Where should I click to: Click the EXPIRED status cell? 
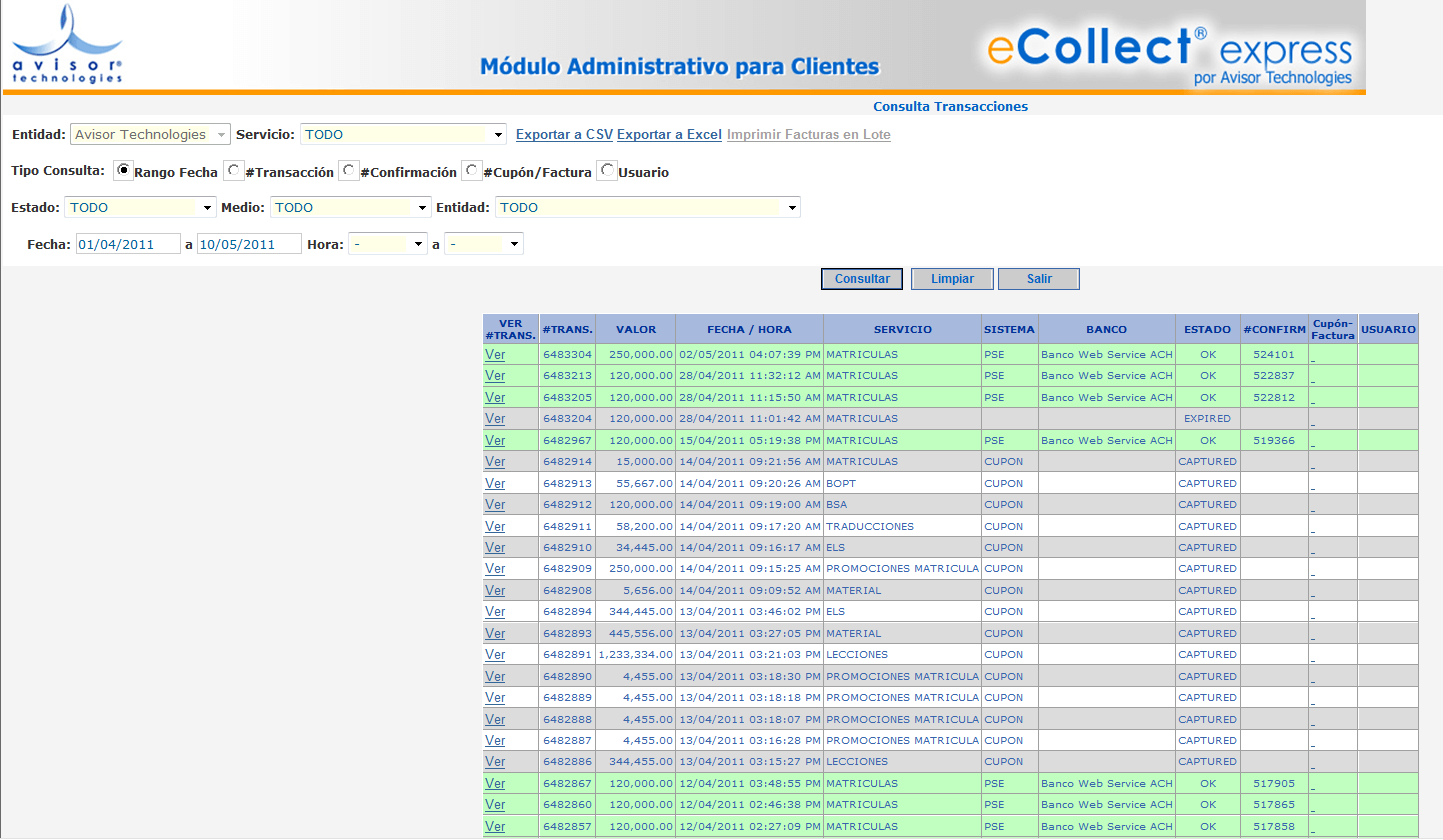(x=1207, y=419)
